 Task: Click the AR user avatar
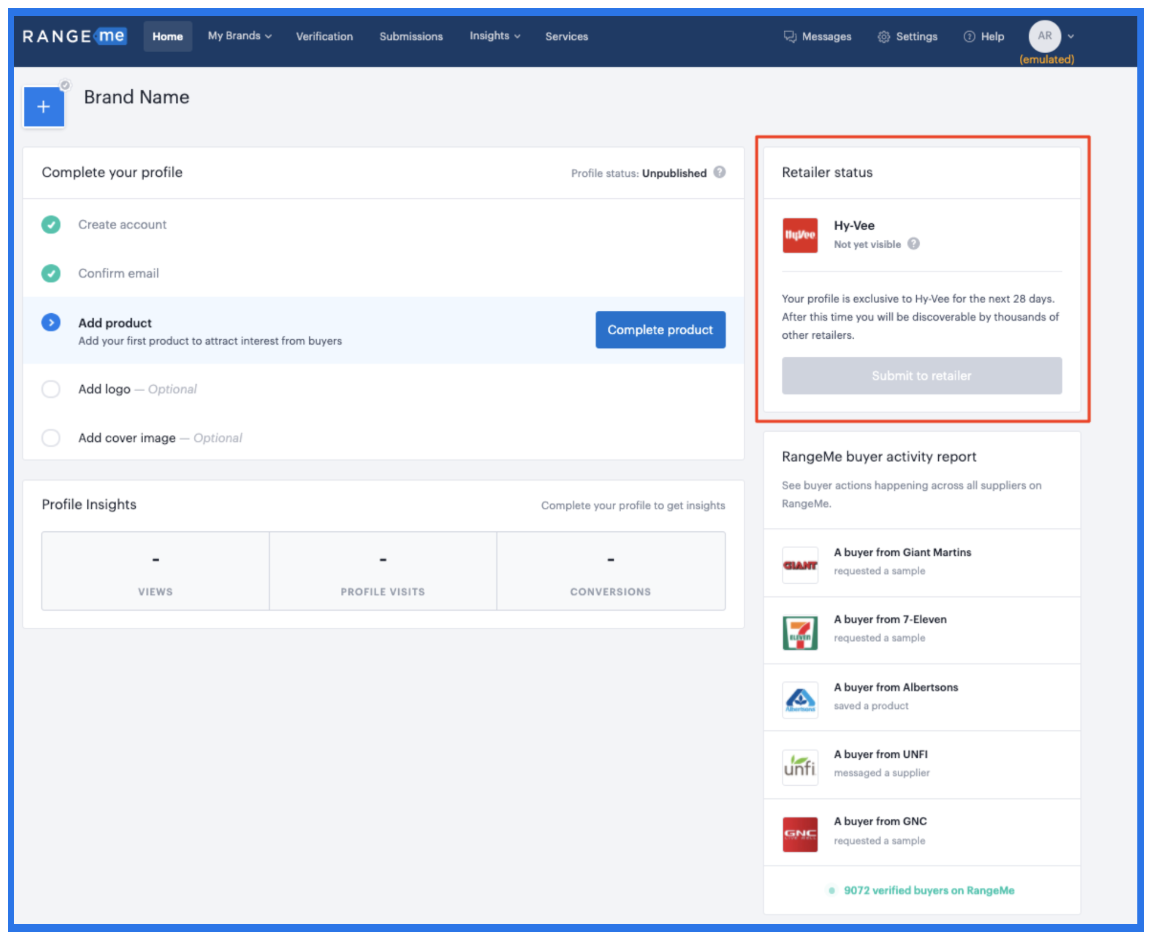[1044, 35]
